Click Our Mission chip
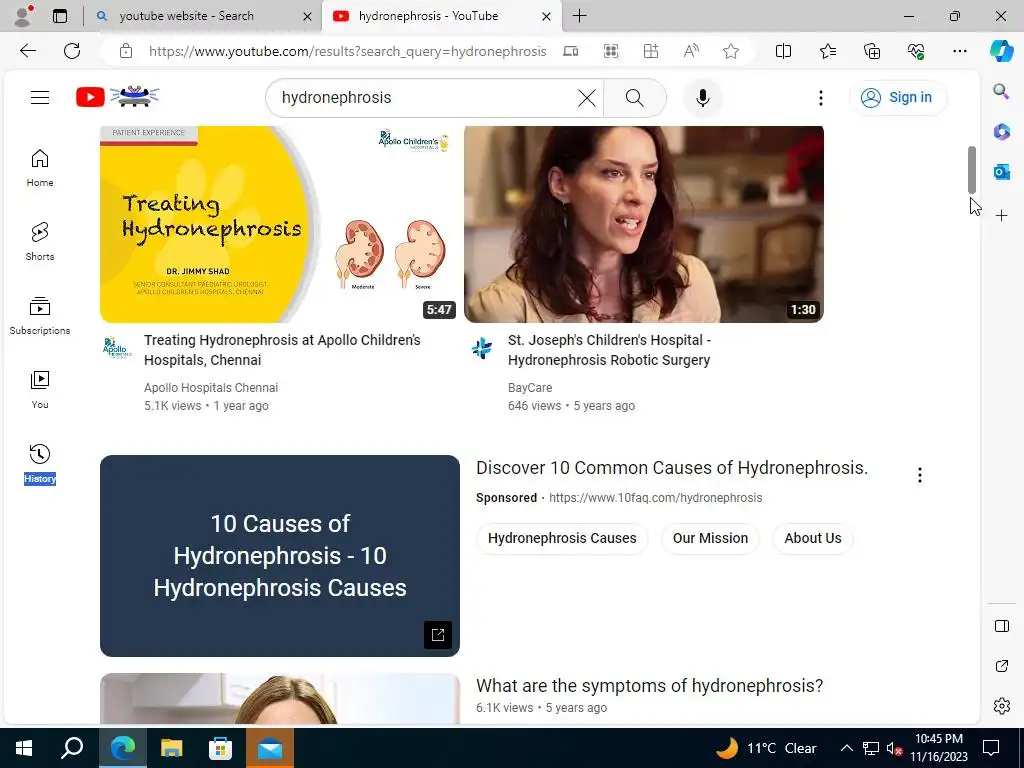 tap(710, 538)
